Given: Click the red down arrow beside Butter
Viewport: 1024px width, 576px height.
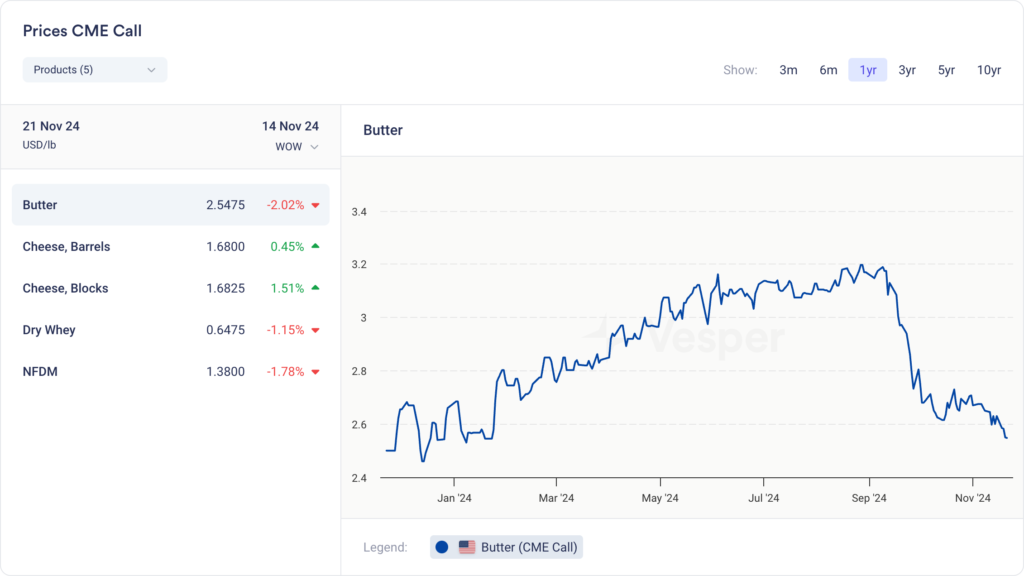Looking at the screenshot, I should 315,205.
